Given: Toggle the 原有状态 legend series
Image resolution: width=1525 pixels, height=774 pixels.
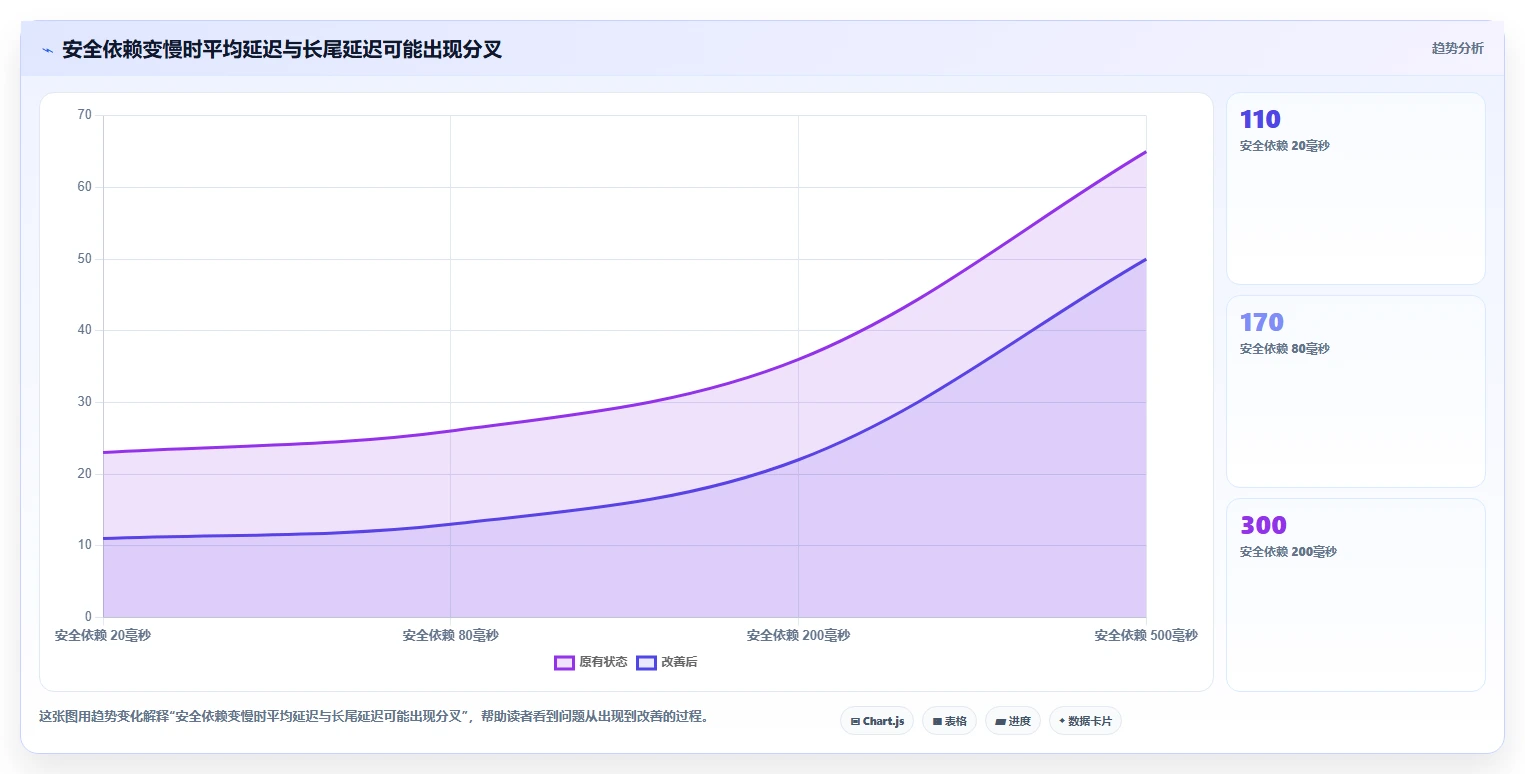Looking at the screenshot, I should 591,662.
